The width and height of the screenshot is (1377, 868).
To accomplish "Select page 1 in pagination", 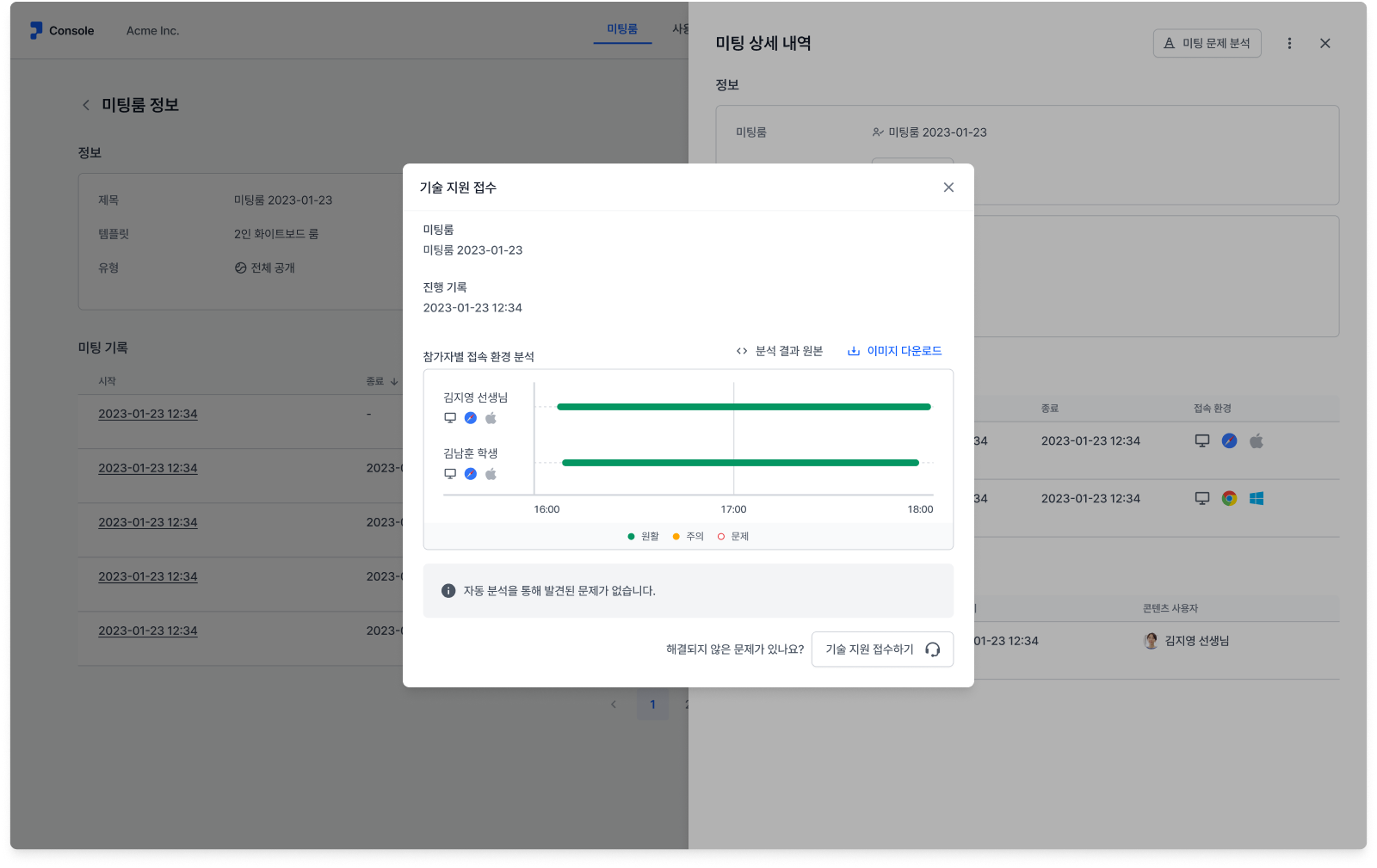I will click(652, 705).
